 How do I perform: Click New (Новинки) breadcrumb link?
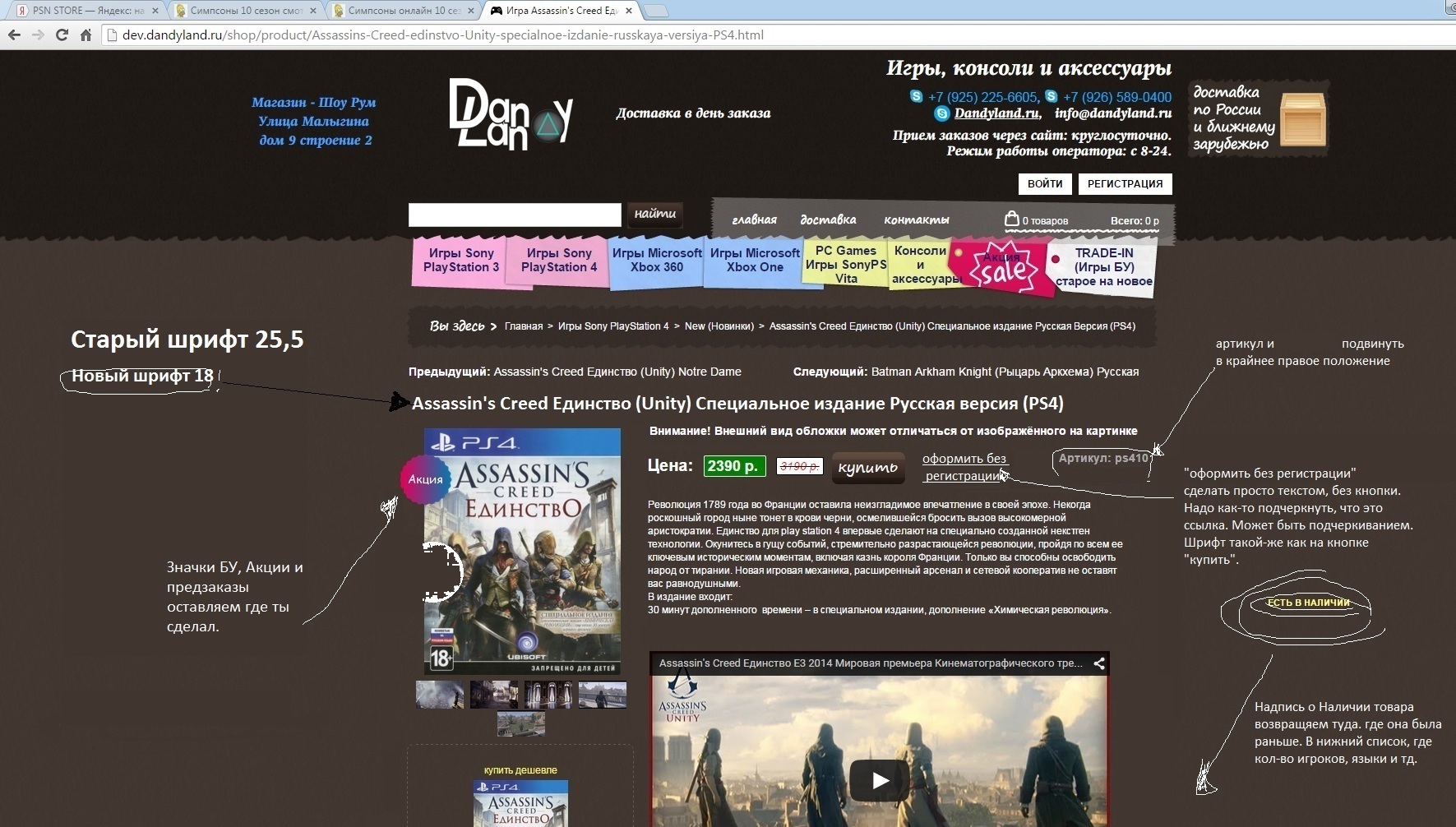pos(719,326)
